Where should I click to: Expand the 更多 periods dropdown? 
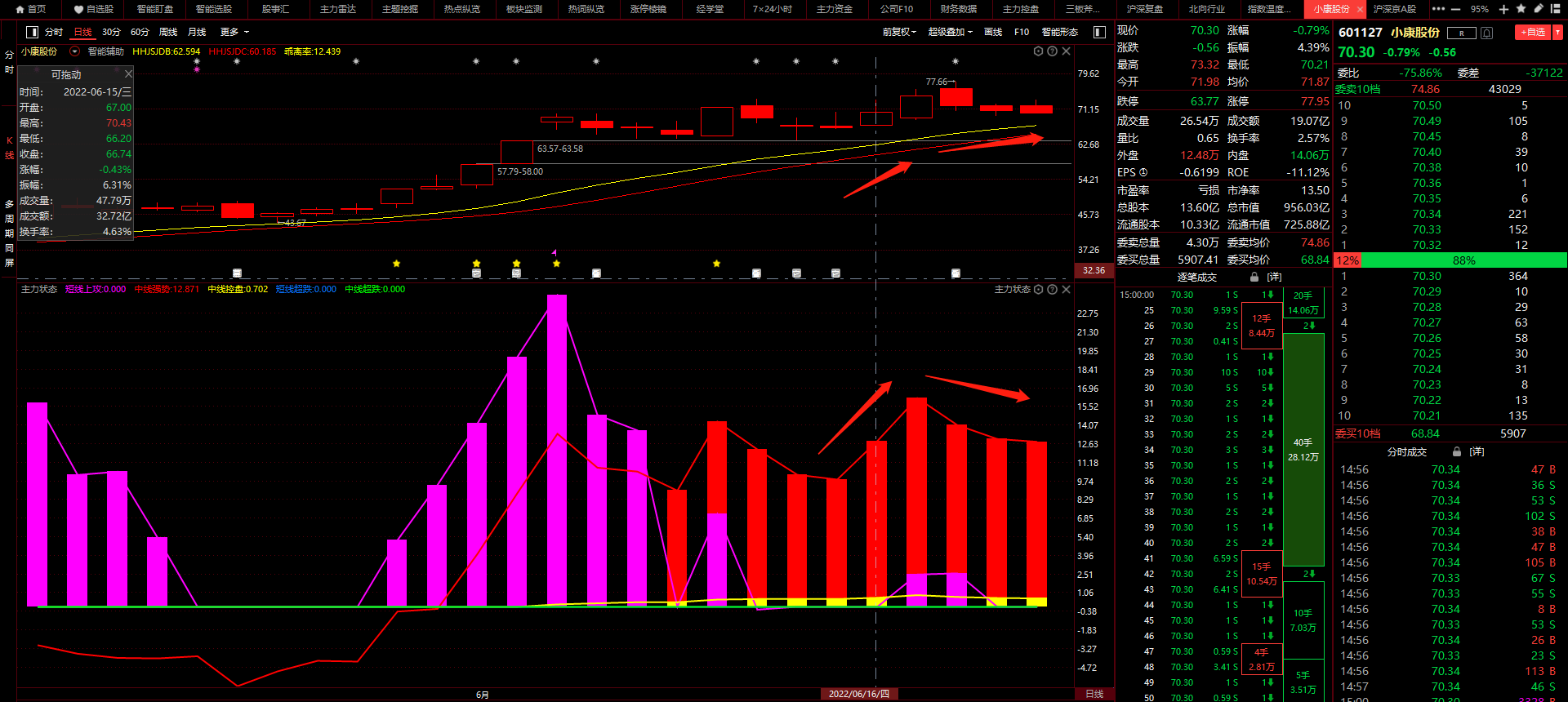(x=234, y=32)
